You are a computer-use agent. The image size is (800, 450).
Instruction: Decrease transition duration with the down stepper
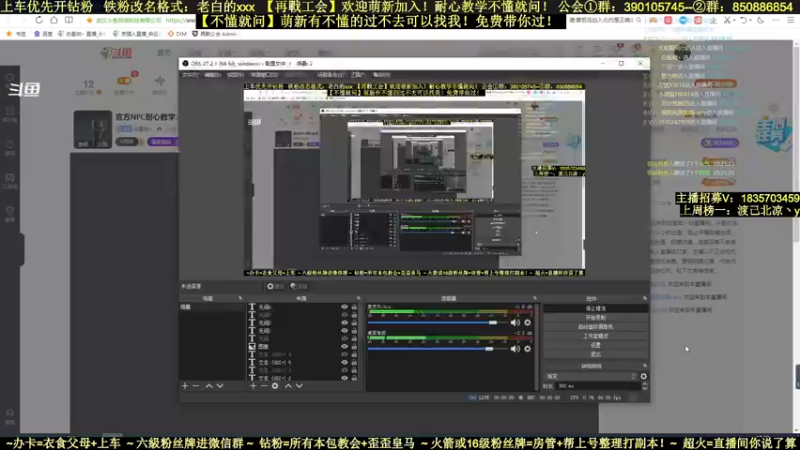(x=645, y=388)
